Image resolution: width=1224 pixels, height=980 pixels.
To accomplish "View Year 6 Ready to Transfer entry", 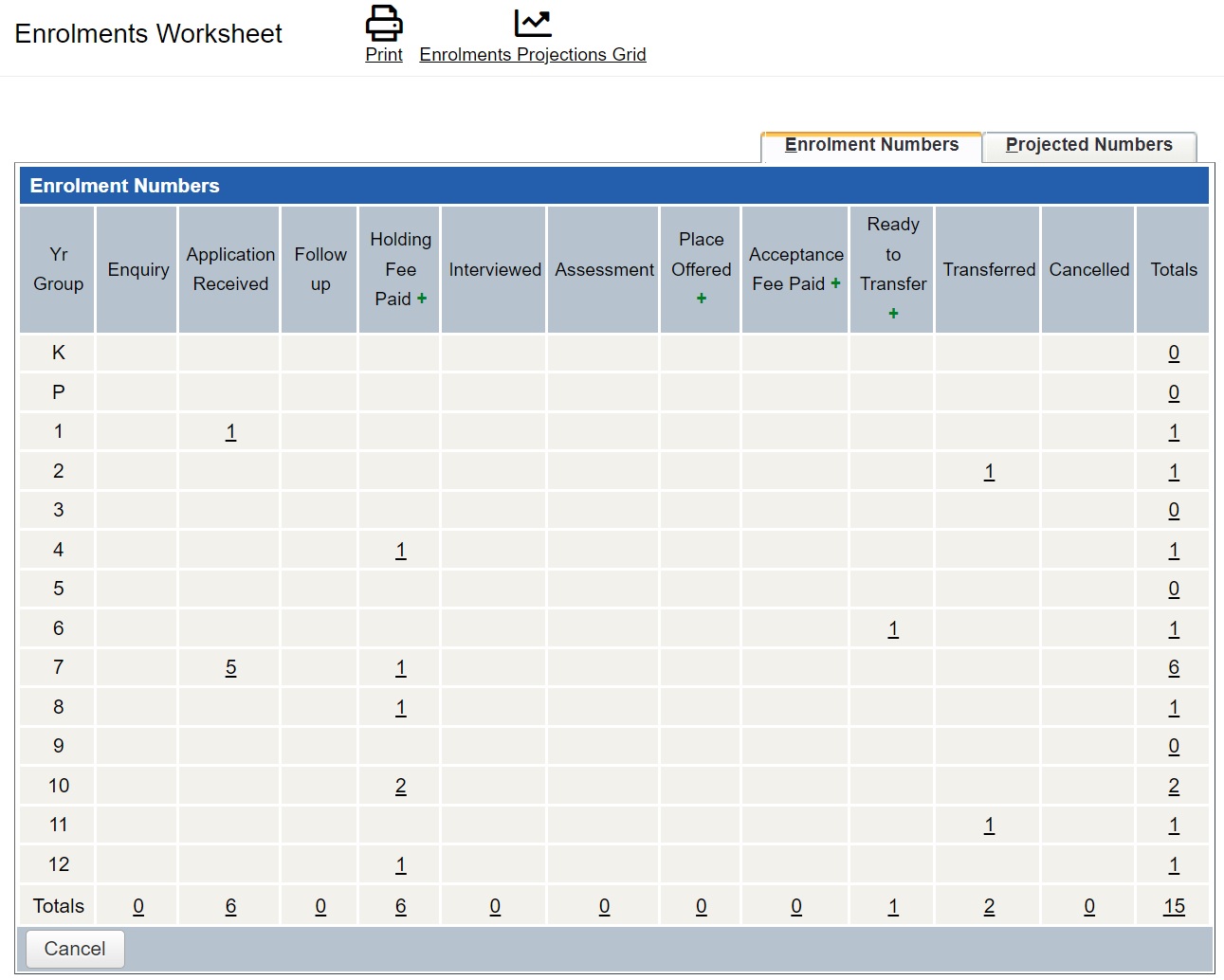I will tap(892, 627).
